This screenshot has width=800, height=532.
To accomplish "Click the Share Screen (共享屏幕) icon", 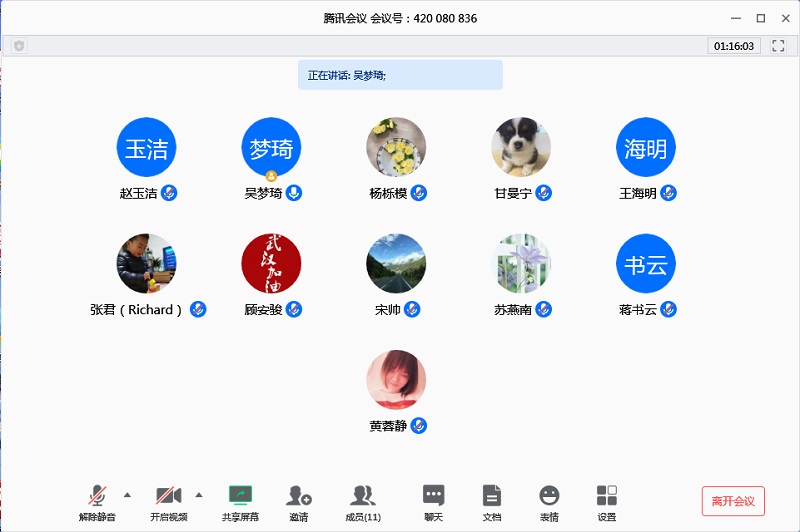I will (240, 496).
